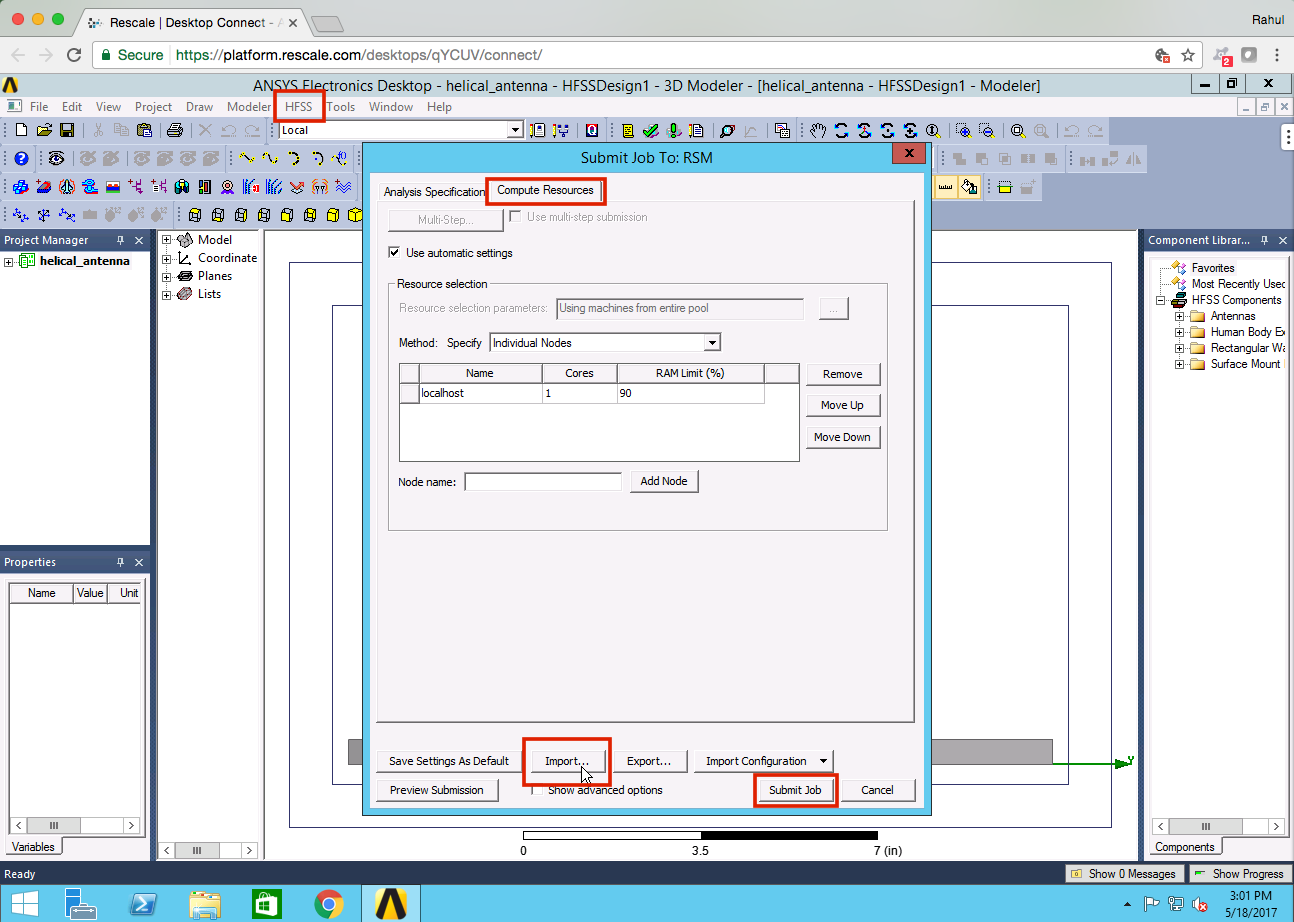Select the Compute Resources tab
1294x922 pixels.
pos(545,190)
